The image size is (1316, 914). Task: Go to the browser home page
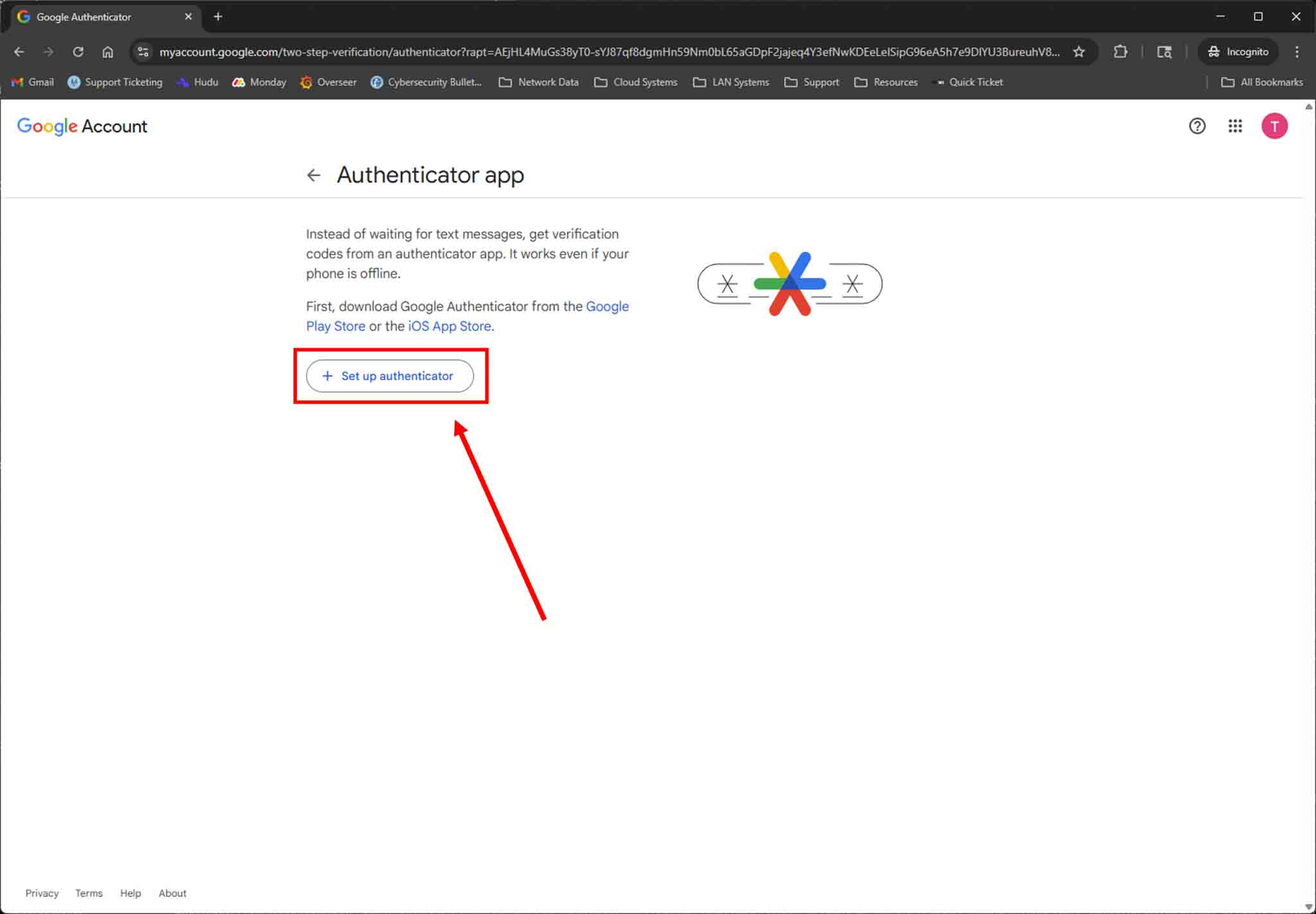pyautogui.click(x=107, y=52)
